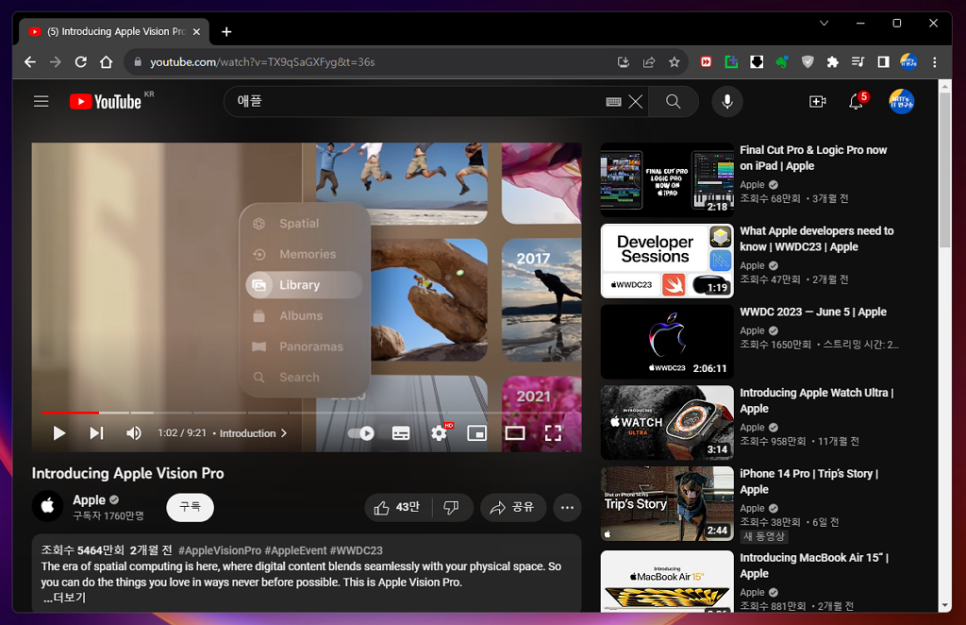This screenshot has height=625, width=966.
Task: Seek on the red video progress bar
Action: 70,412
